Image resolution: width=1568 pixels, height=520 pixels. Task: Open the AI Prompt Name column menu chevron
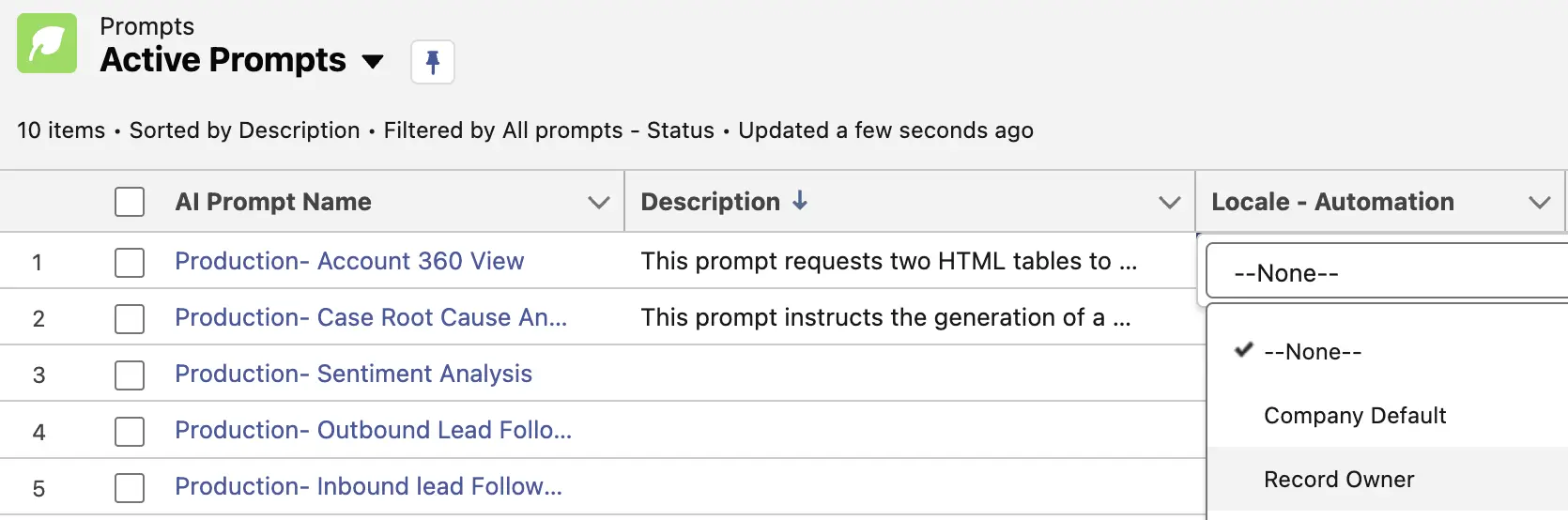pyautogui.click(x=598, y=202)
